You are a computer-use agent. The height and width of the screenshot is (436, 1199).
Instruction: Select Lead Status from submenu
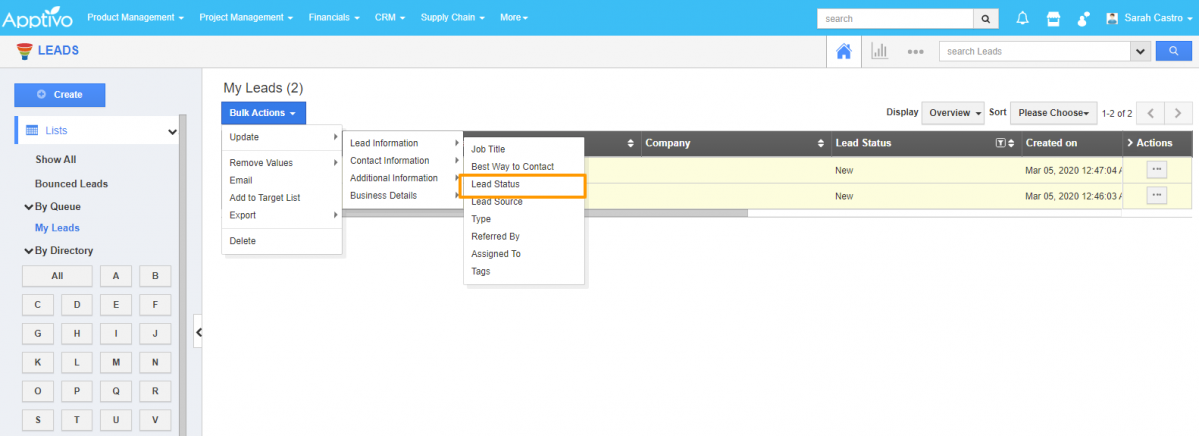pyautogui.click(x=496, y=185)
